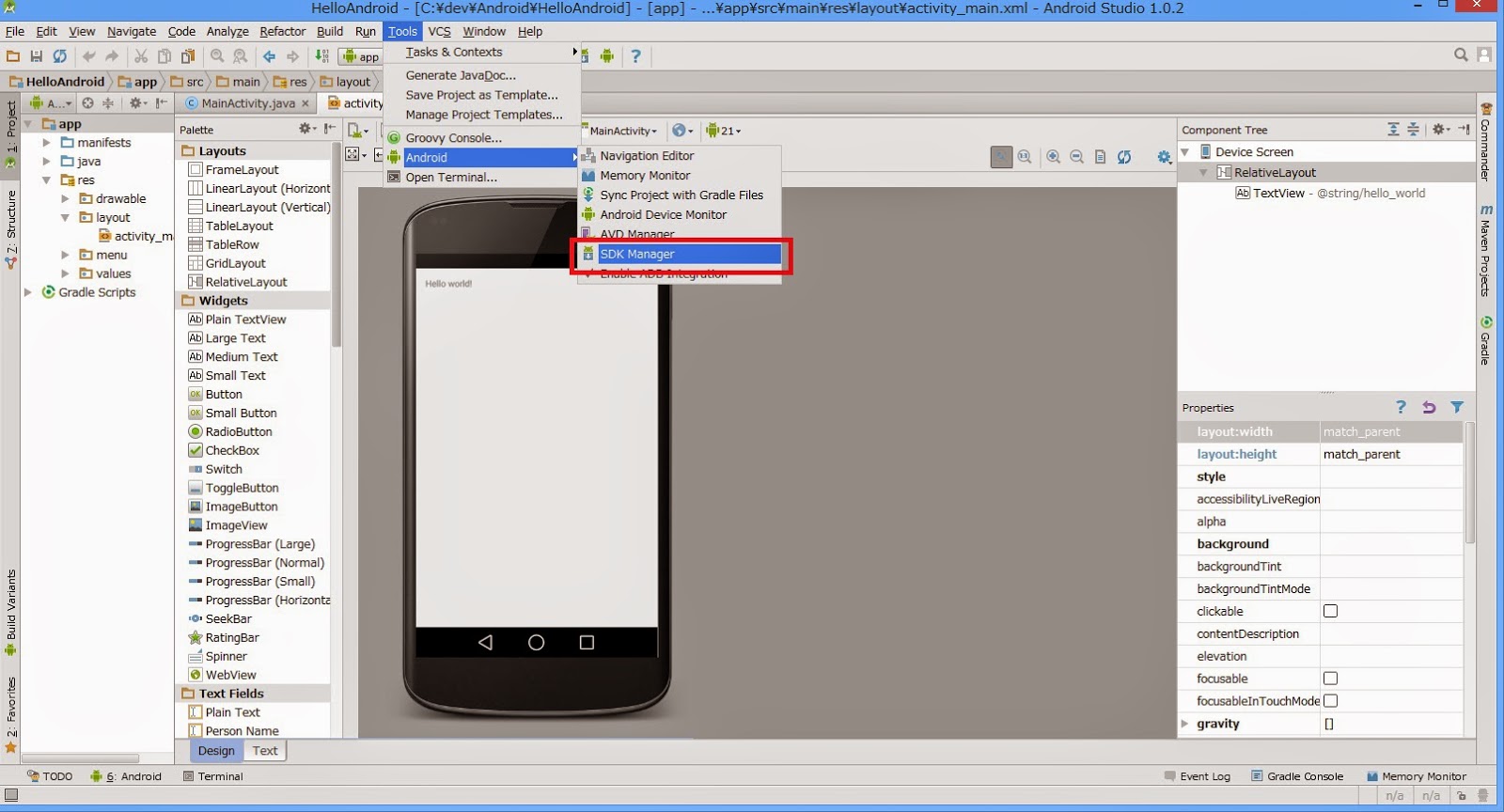This screenshot has width=1504, height=812.
Task: Choose Sync Project with Gradle Files
Action: [x=681, y=195]
